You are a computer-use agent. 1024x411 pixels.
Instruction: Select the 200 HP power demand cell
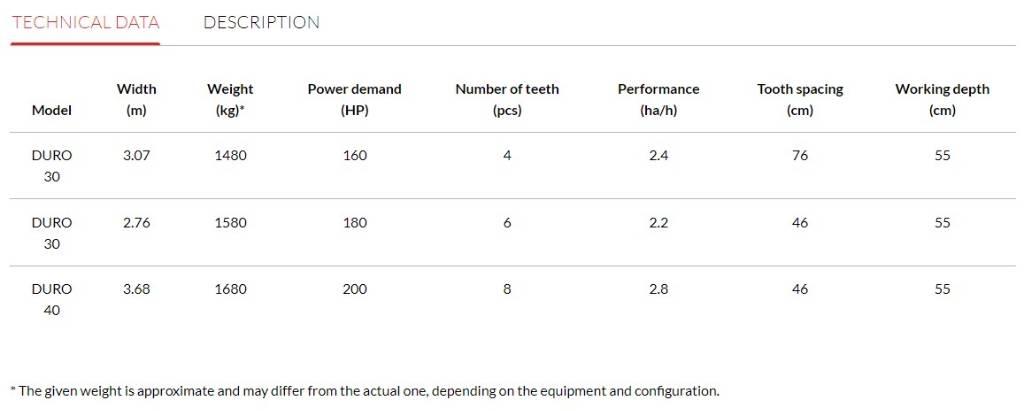(x=354, y=289)
